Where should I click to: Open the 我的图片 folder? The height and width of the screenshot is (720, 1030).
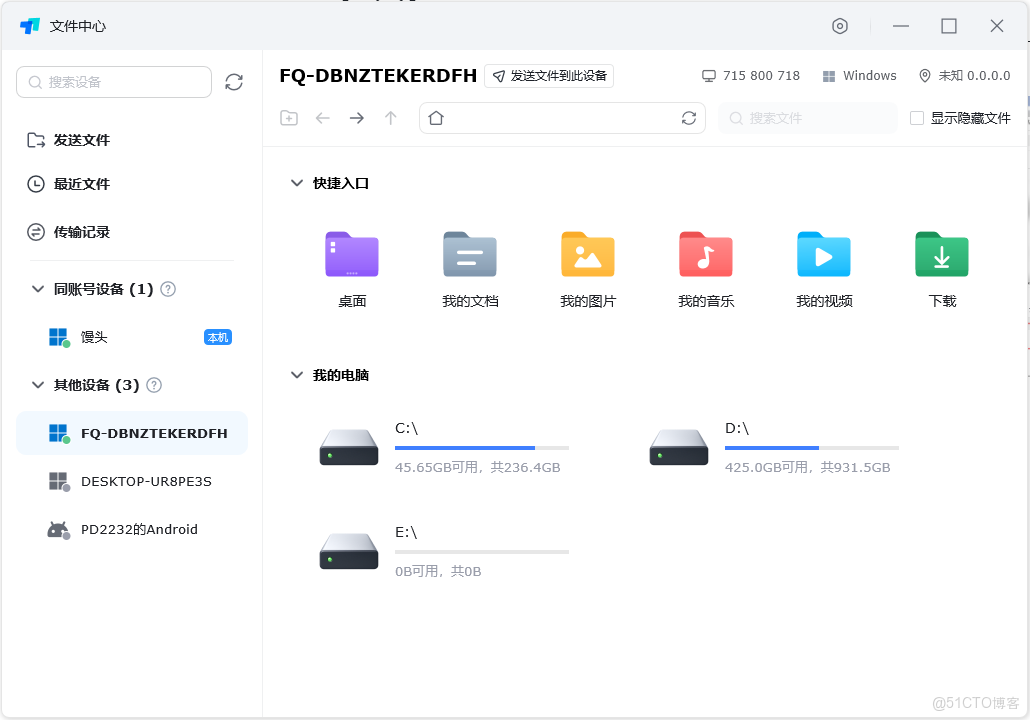click(587, 265)
